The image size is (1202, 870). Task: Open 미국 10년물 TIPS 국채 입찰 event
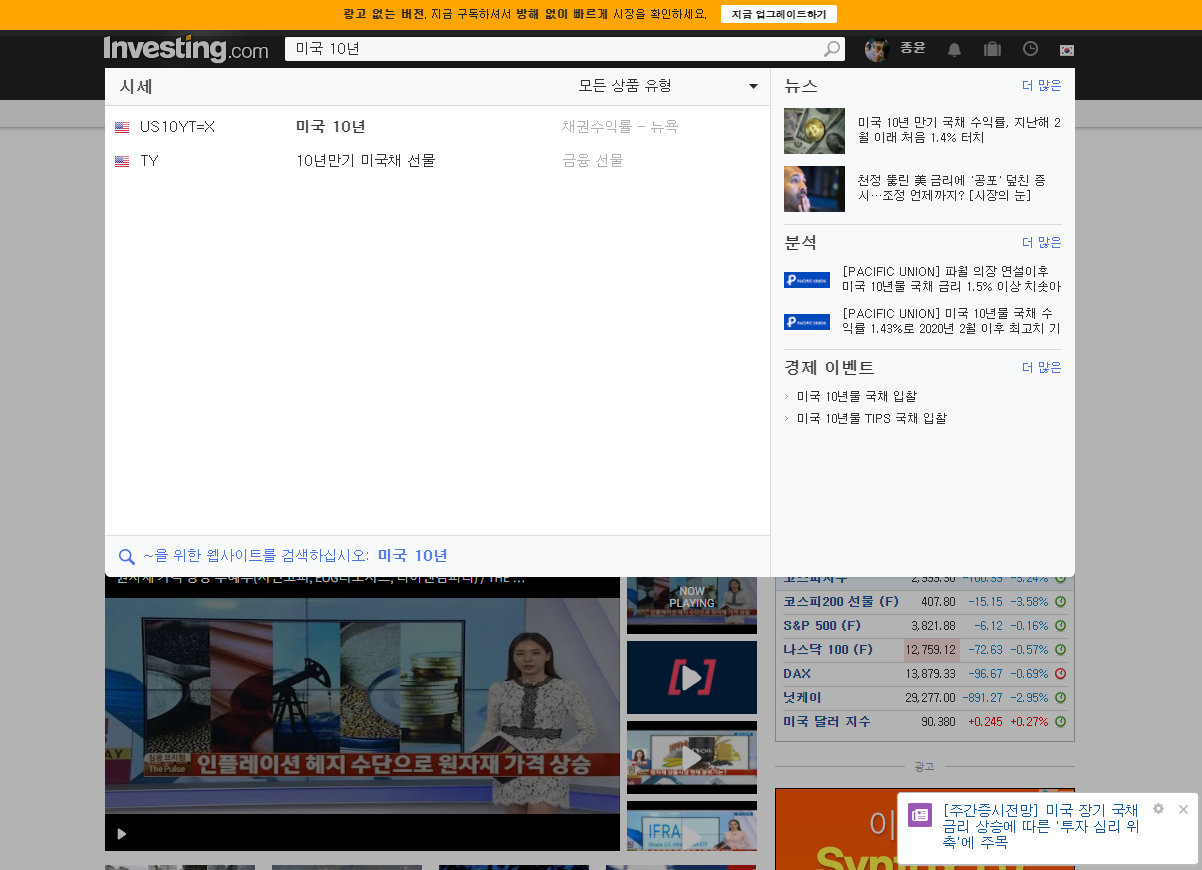(x=872, y=419)
